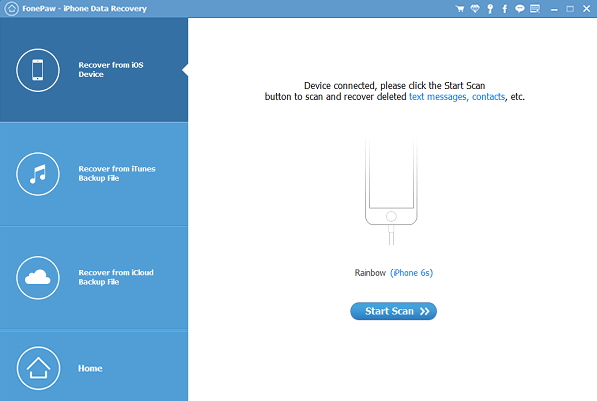Open the contacts link
The width and height of the screenshot is (597, 401).
tap(488, 97)
